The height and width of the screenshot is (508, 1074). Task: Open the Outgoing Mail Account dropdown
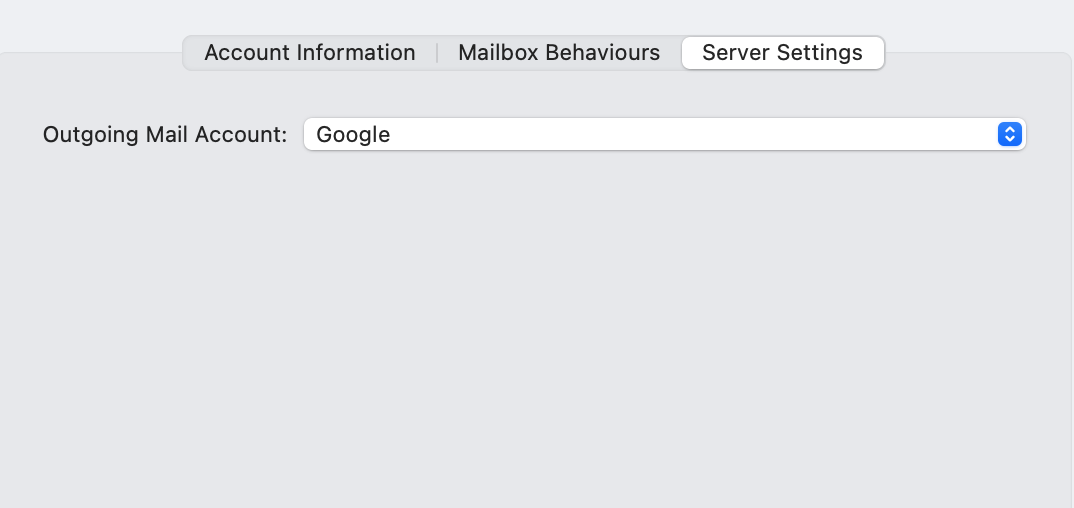(664, 134)
